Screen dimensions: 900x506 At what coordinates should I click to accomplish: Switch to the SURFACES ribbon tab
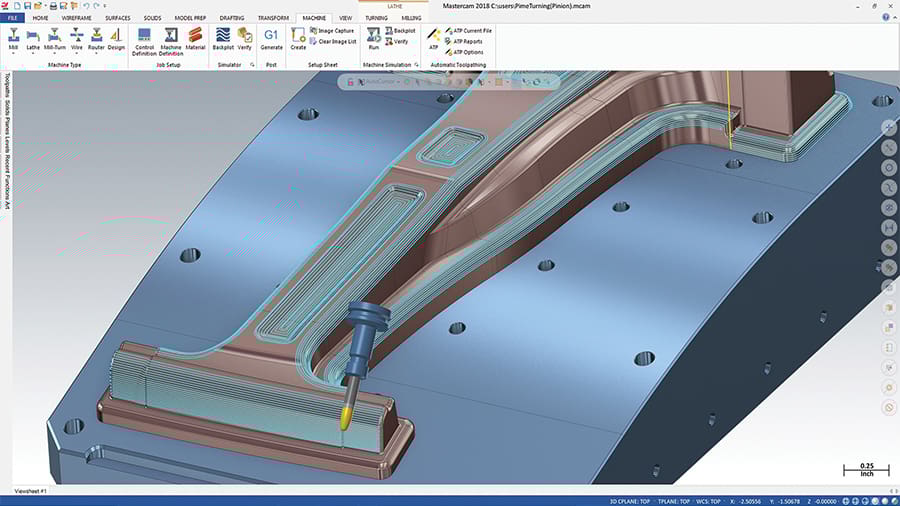[118, 18]
